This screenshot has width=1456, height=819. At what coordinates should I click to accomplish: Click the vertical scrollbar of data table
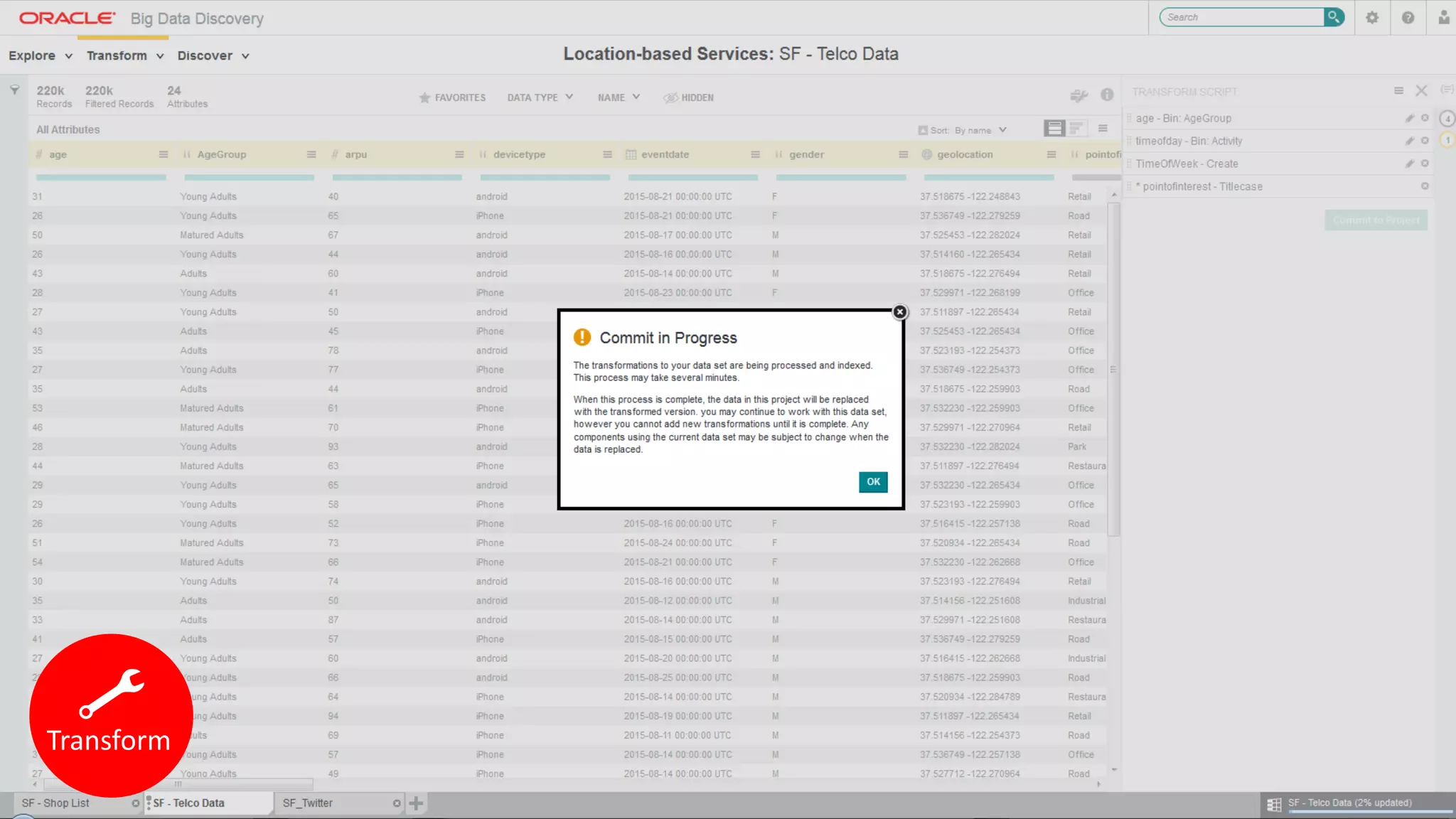[1113, 370]
